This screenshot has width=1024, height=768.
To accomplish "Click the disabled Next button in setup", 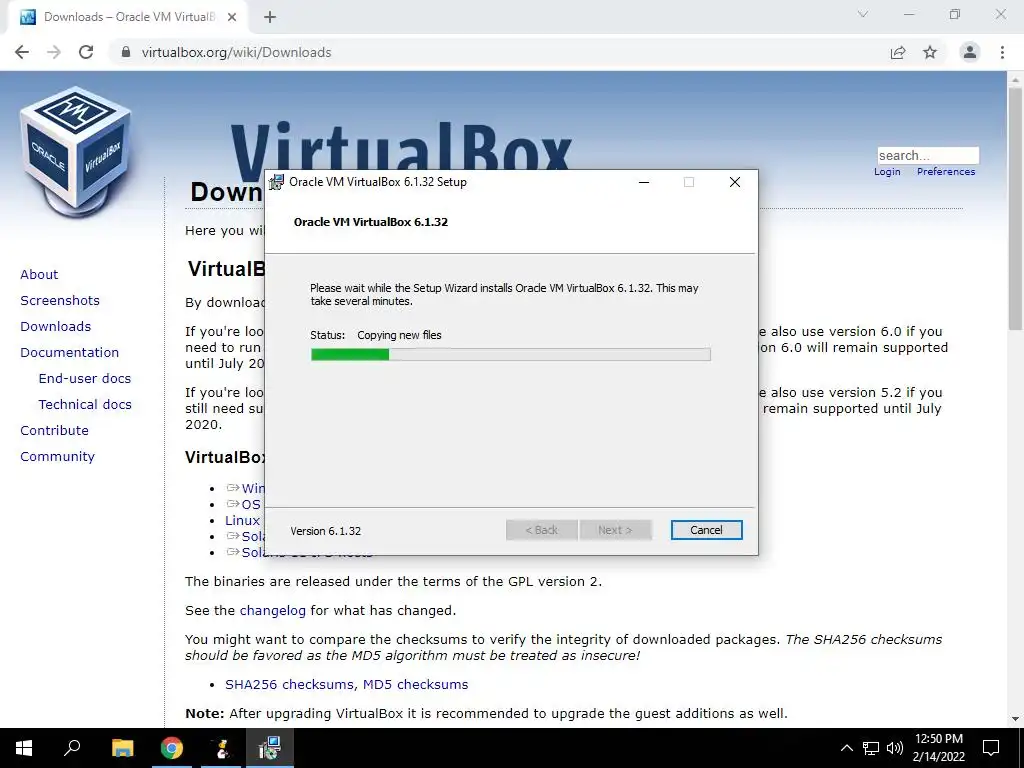I will pyautogui.click(x=615, y=530).
